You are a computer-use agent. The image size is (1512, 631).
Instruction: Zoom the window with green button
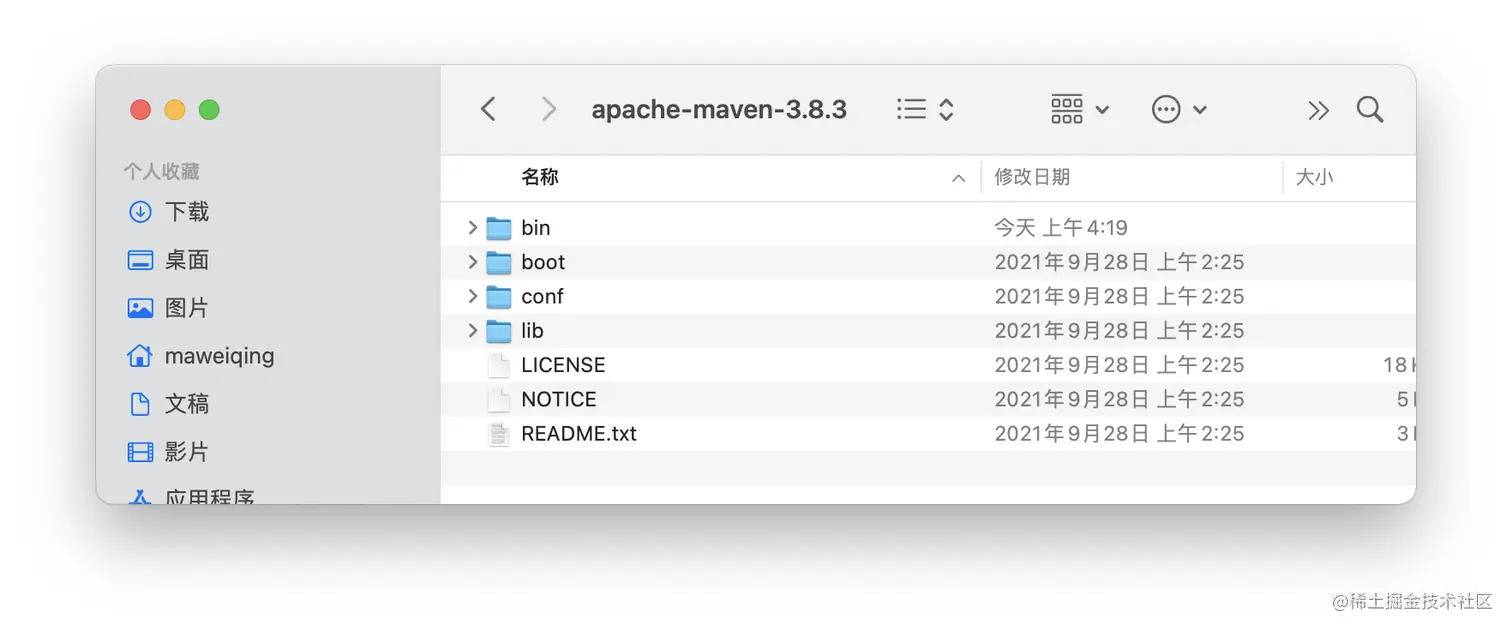point(209,110)
